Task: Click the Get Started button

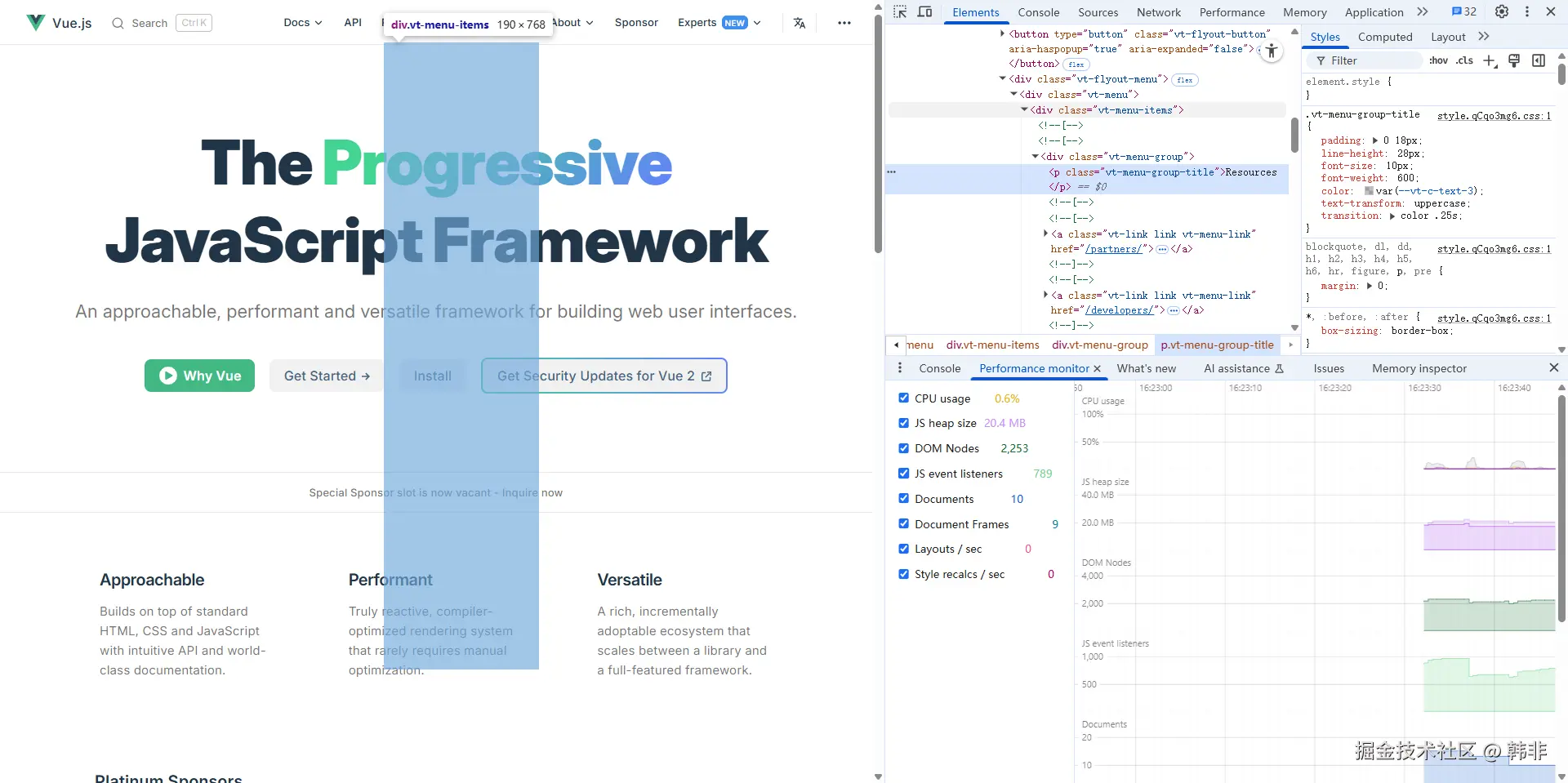Action: 327,376
